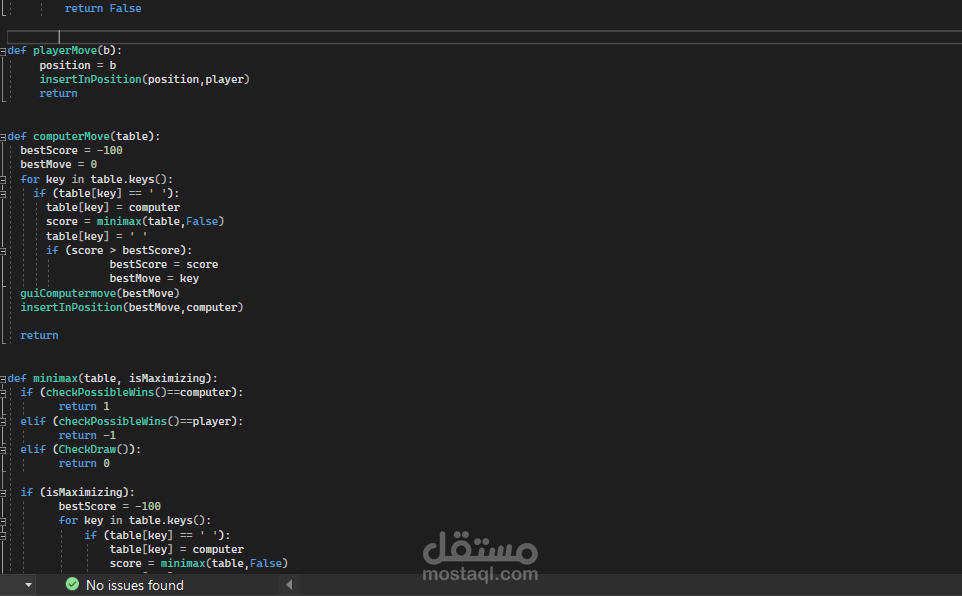Click the 'bestMove = 0' line
Image resolution: width=962 pixels, height=596 pixels.
point(58,164)
